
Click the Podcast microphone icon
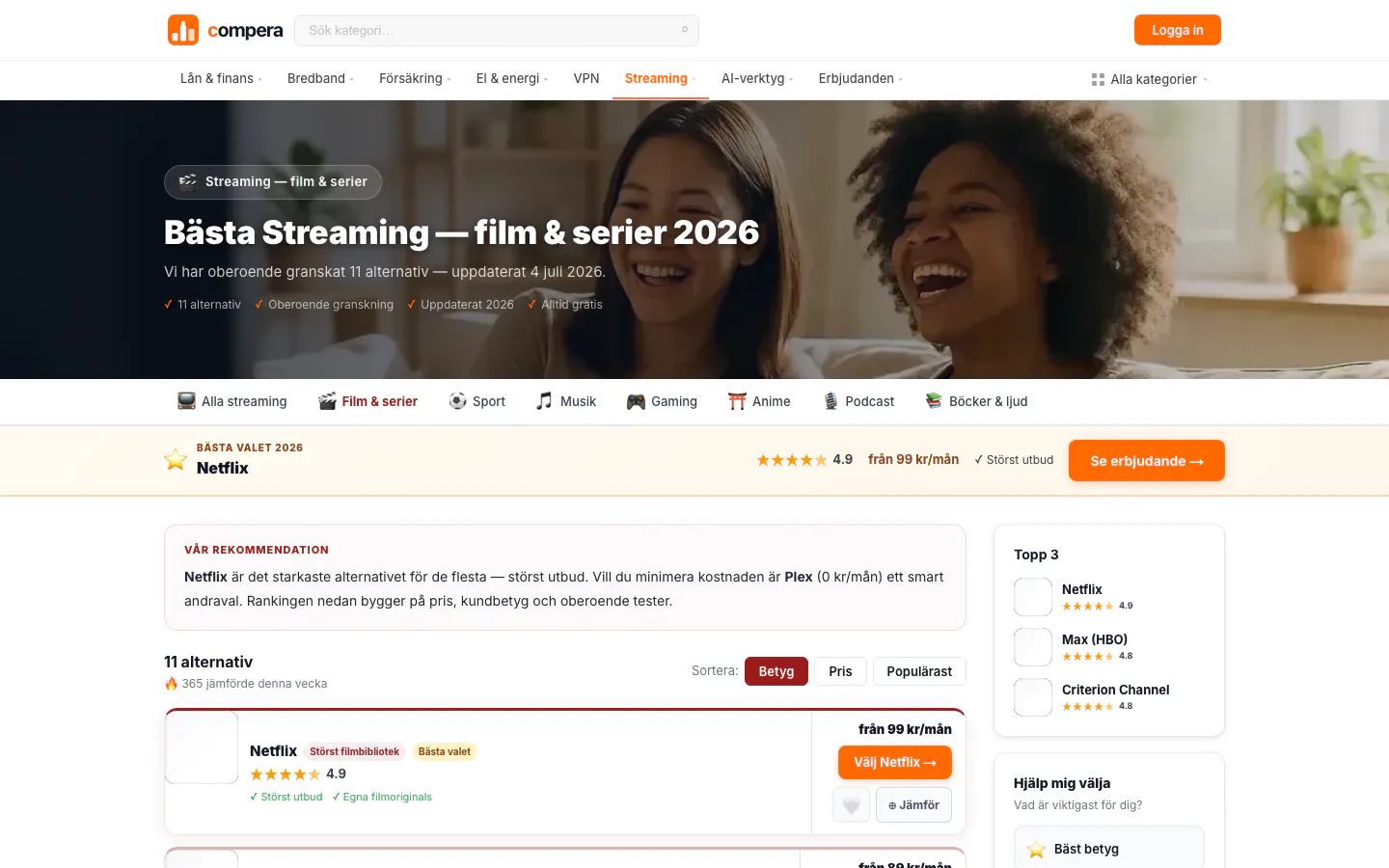coord(831,401)
